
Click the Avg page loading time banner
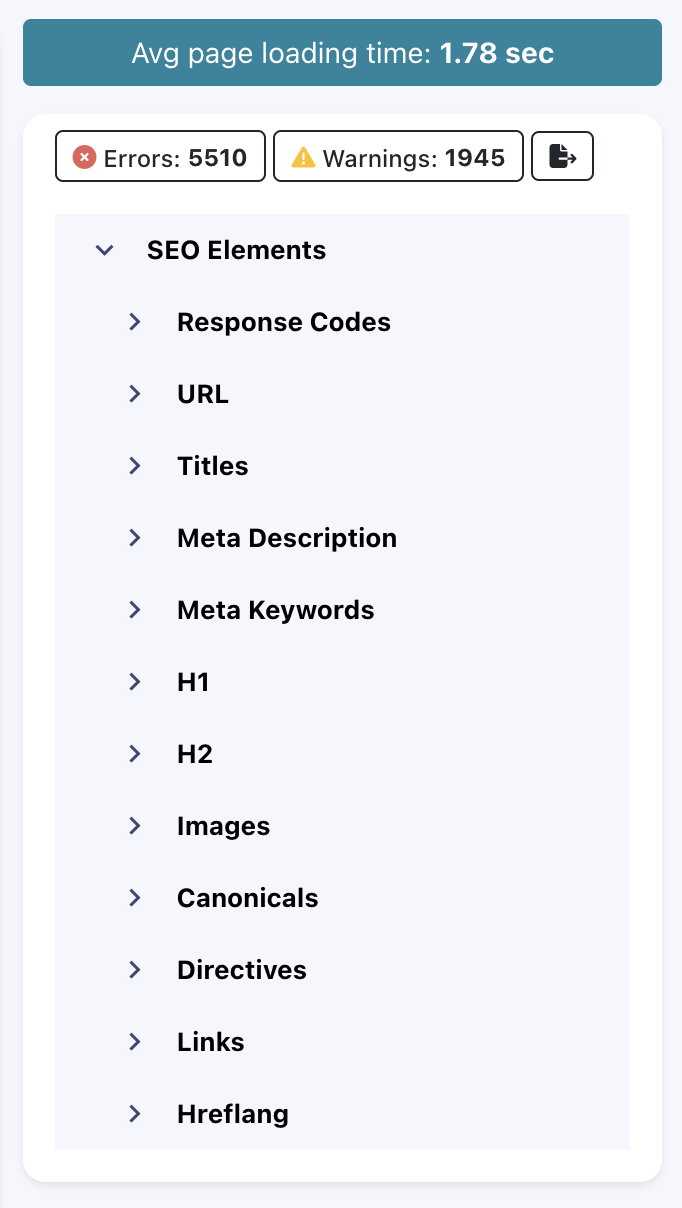[342, 53]
